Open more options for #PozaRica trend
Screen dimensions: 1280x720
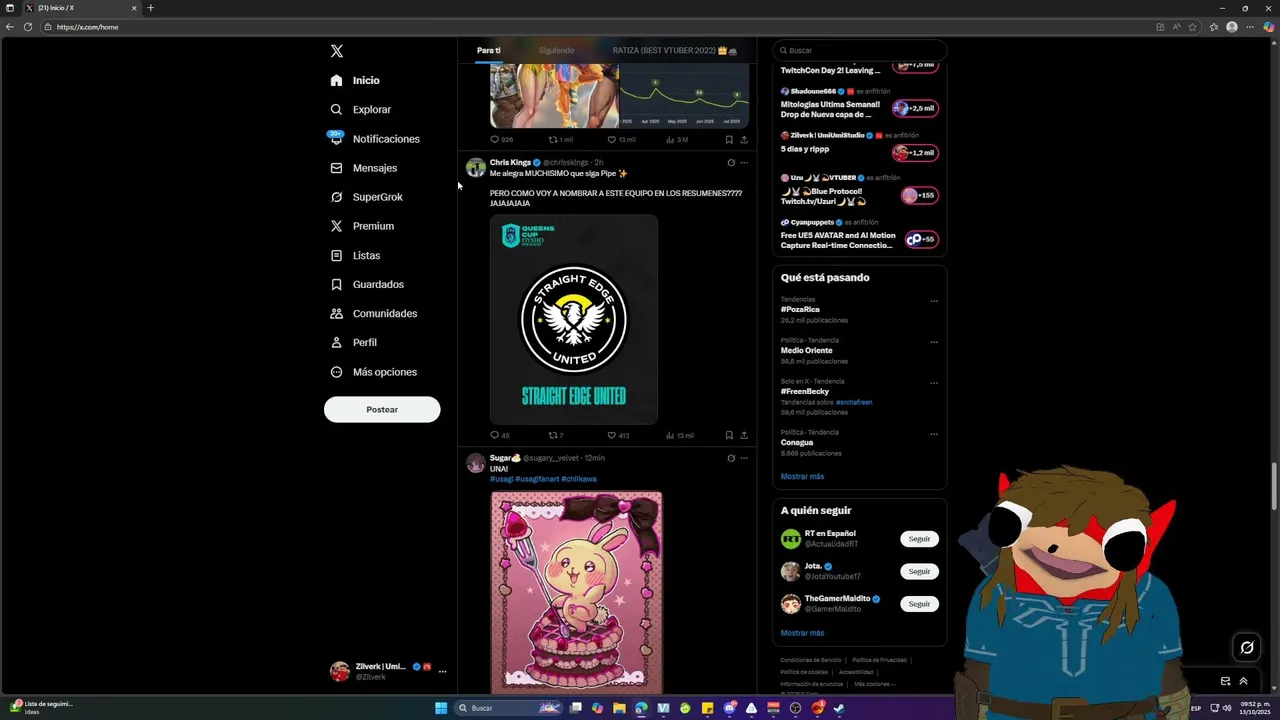(934, 301)
